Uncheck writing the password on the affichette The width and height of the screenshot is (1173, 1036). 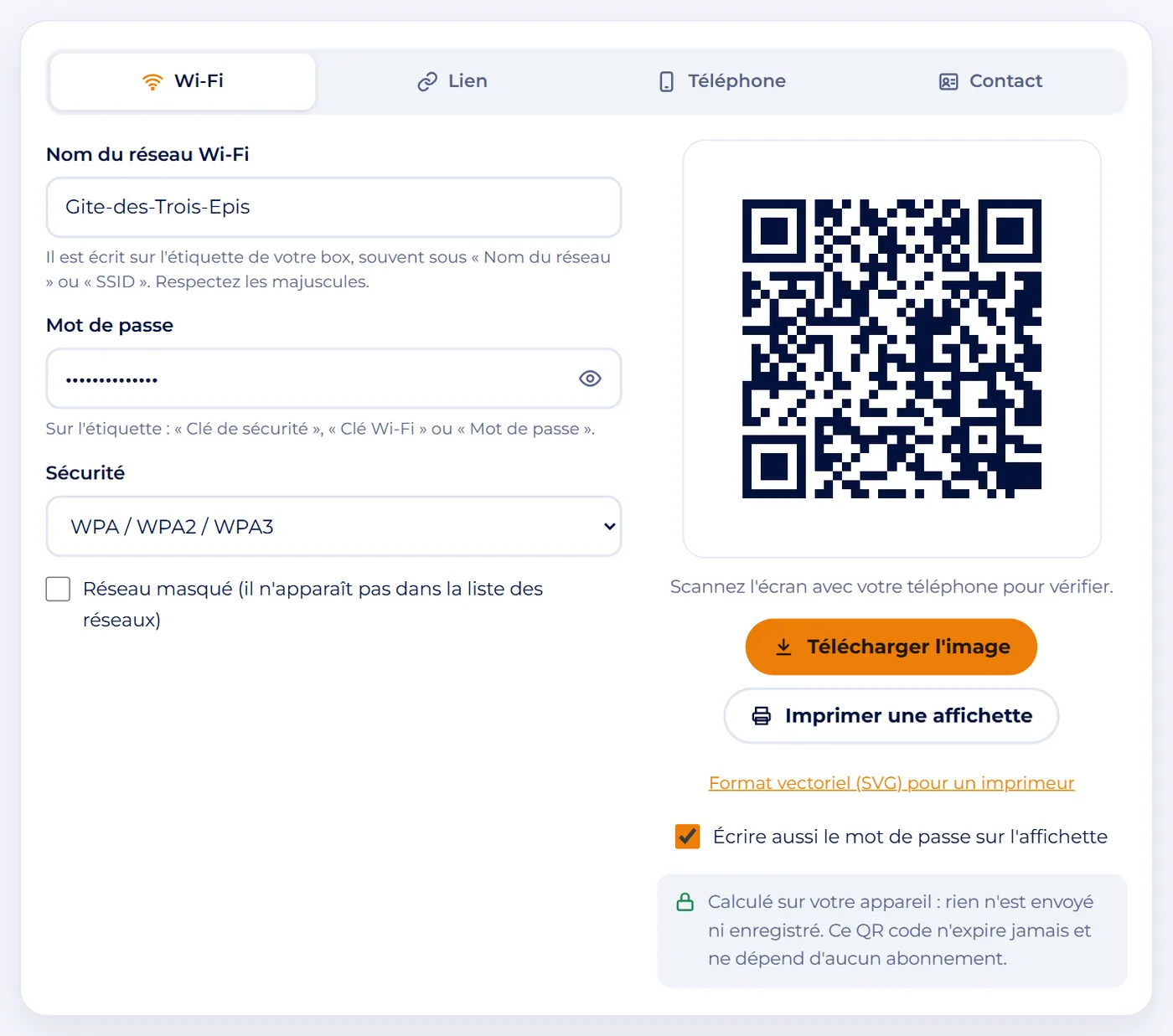(688, 837)
